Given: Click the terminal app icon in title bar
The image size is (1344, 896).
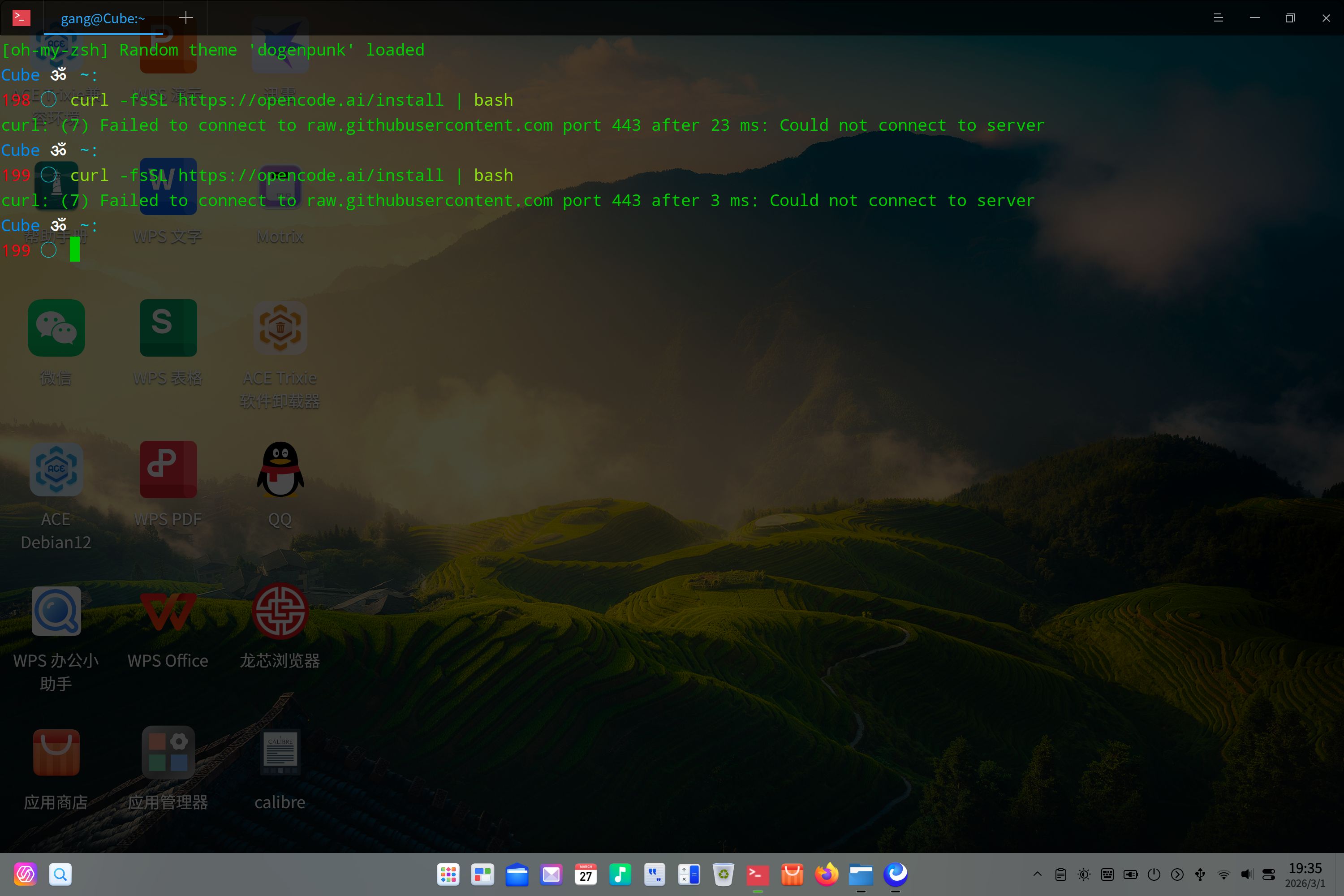Looking at the screenshot, I should (21, 18).
